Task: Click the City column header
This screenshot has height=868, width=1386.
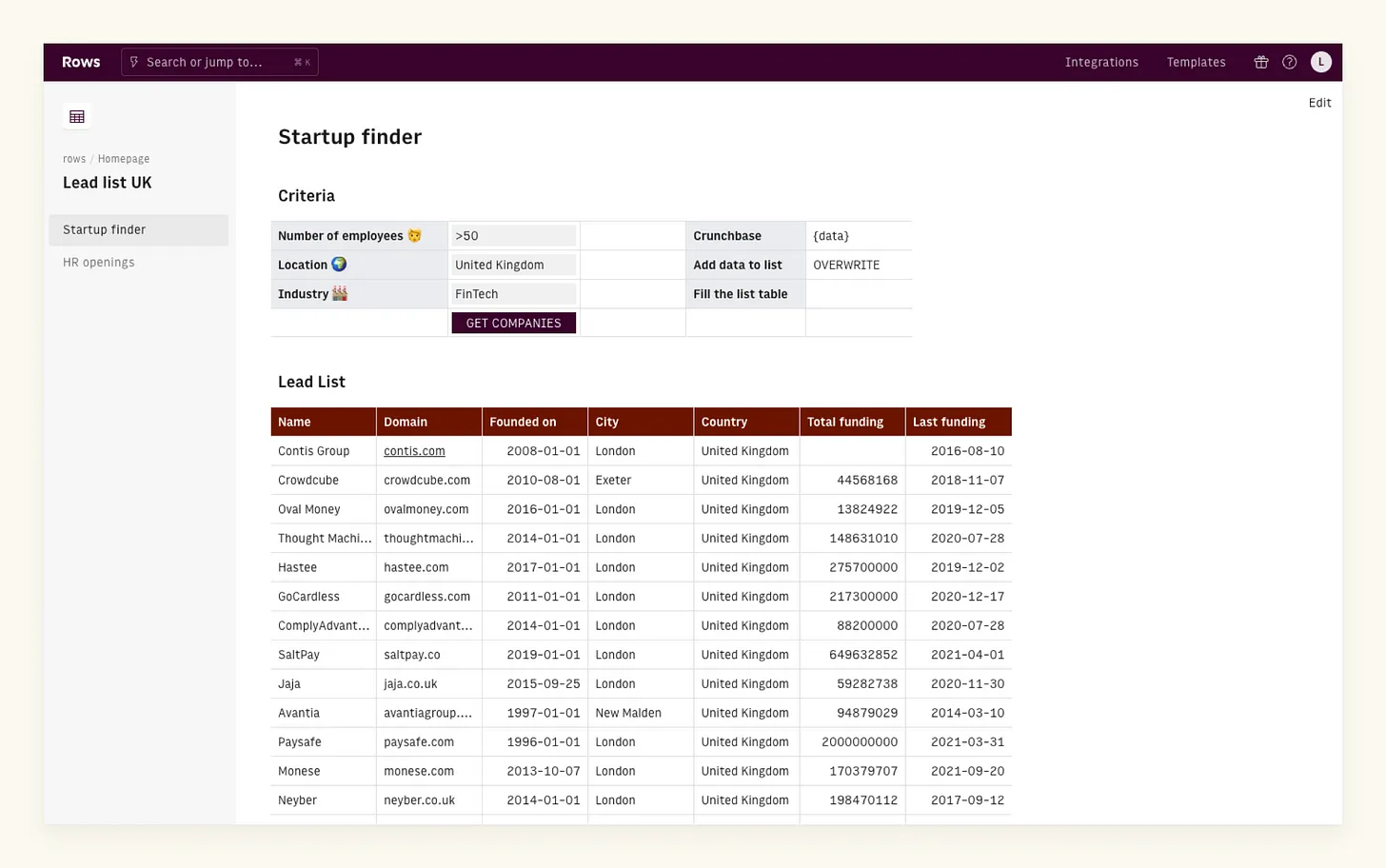Action: tap(641, 422)
